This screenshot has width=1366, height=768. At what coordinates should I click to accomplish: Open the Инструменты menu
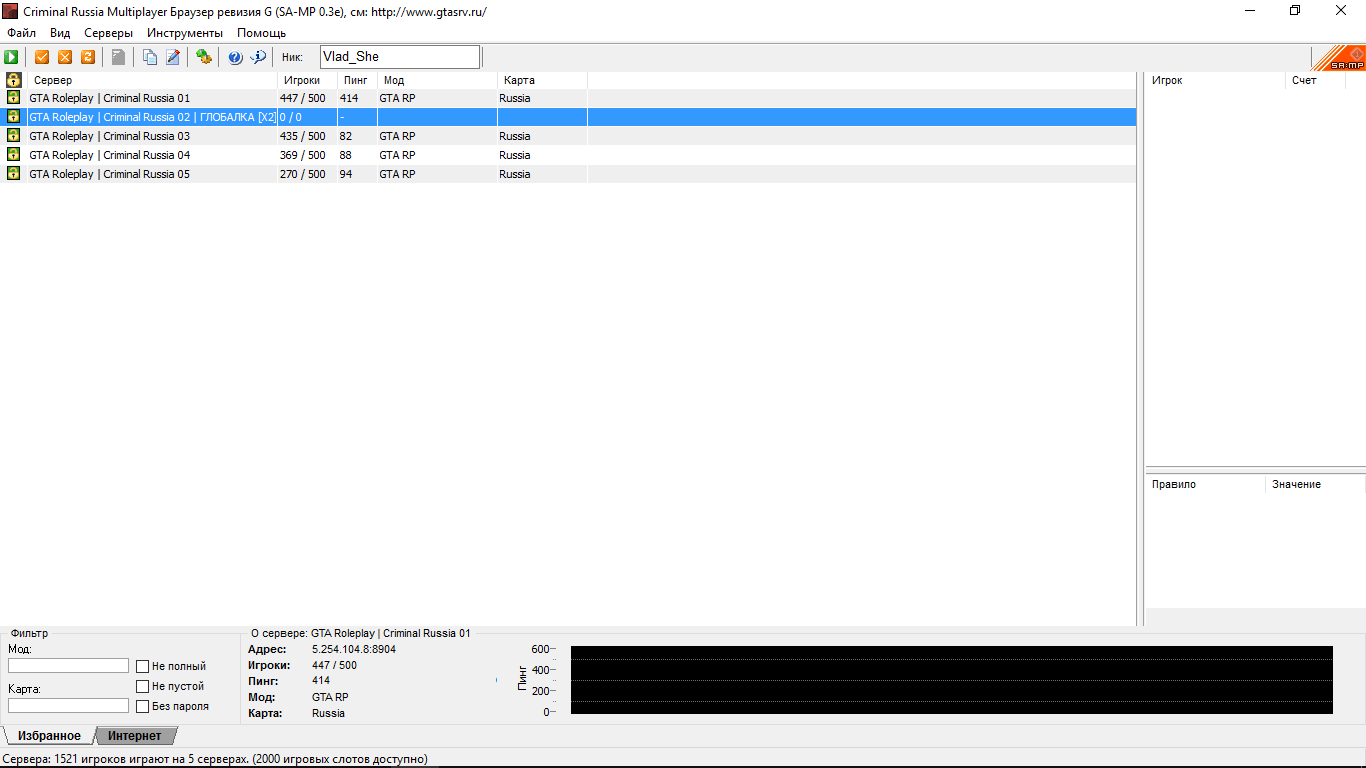click(x=185, y=33)
